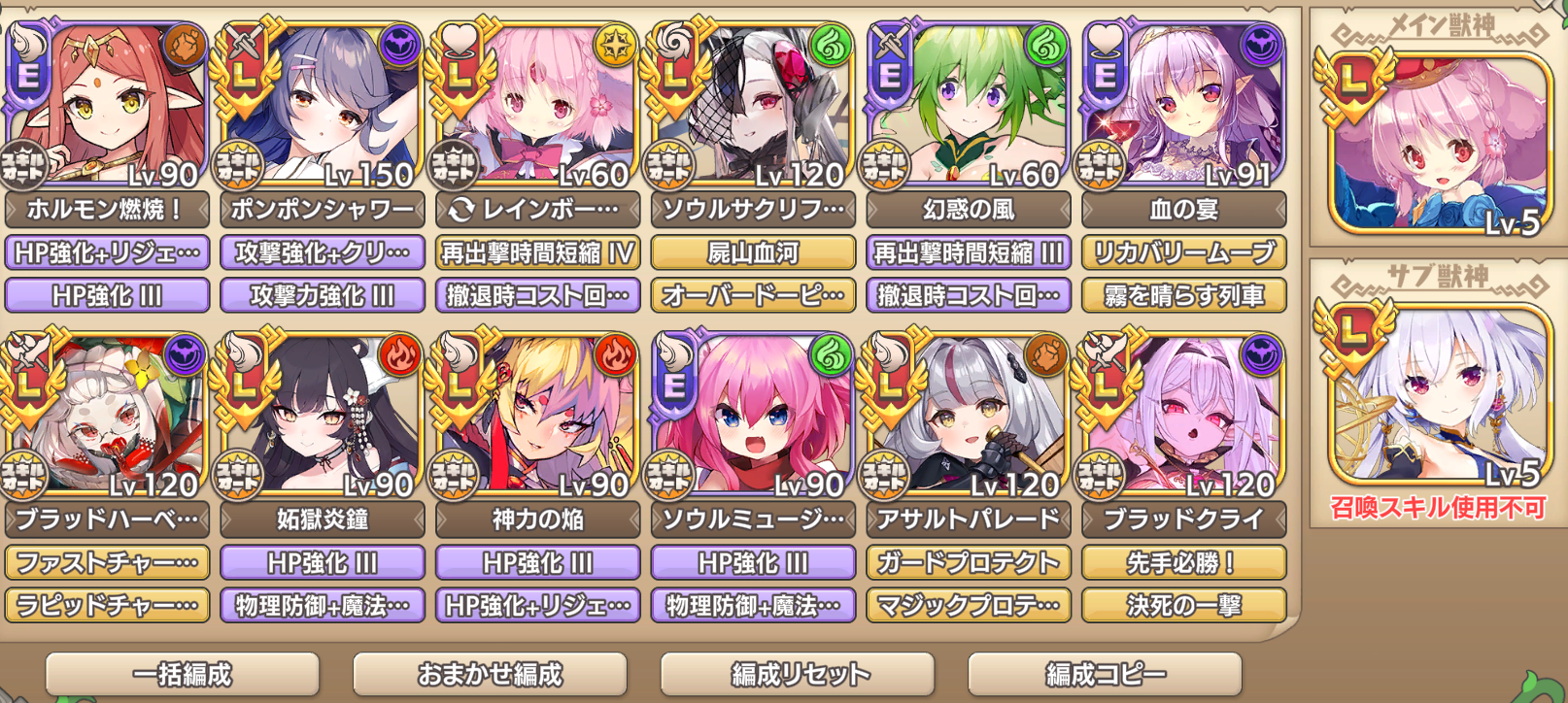Select 先手必勝！ ability slot
Screen dimensions: 1568x703
click(1183, 562)
